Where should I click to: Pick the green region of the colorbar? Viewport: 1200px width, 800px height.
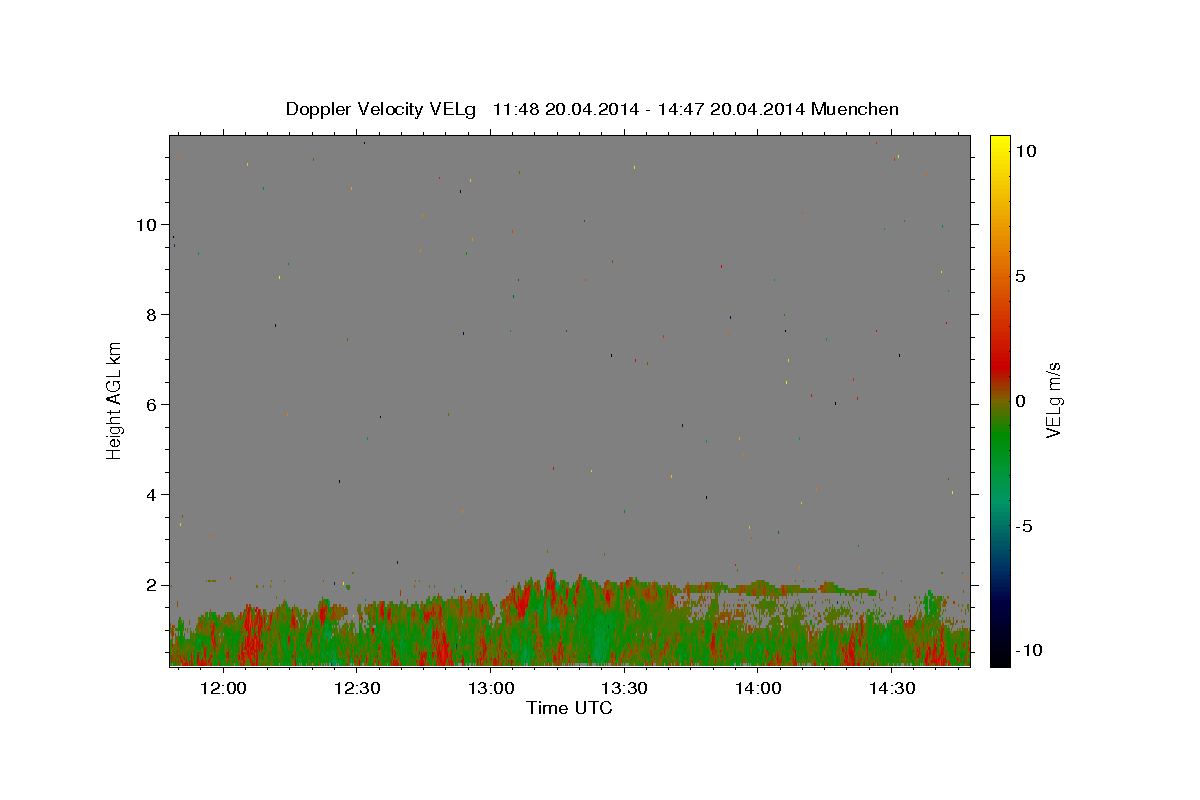(x=1000, y=450)
